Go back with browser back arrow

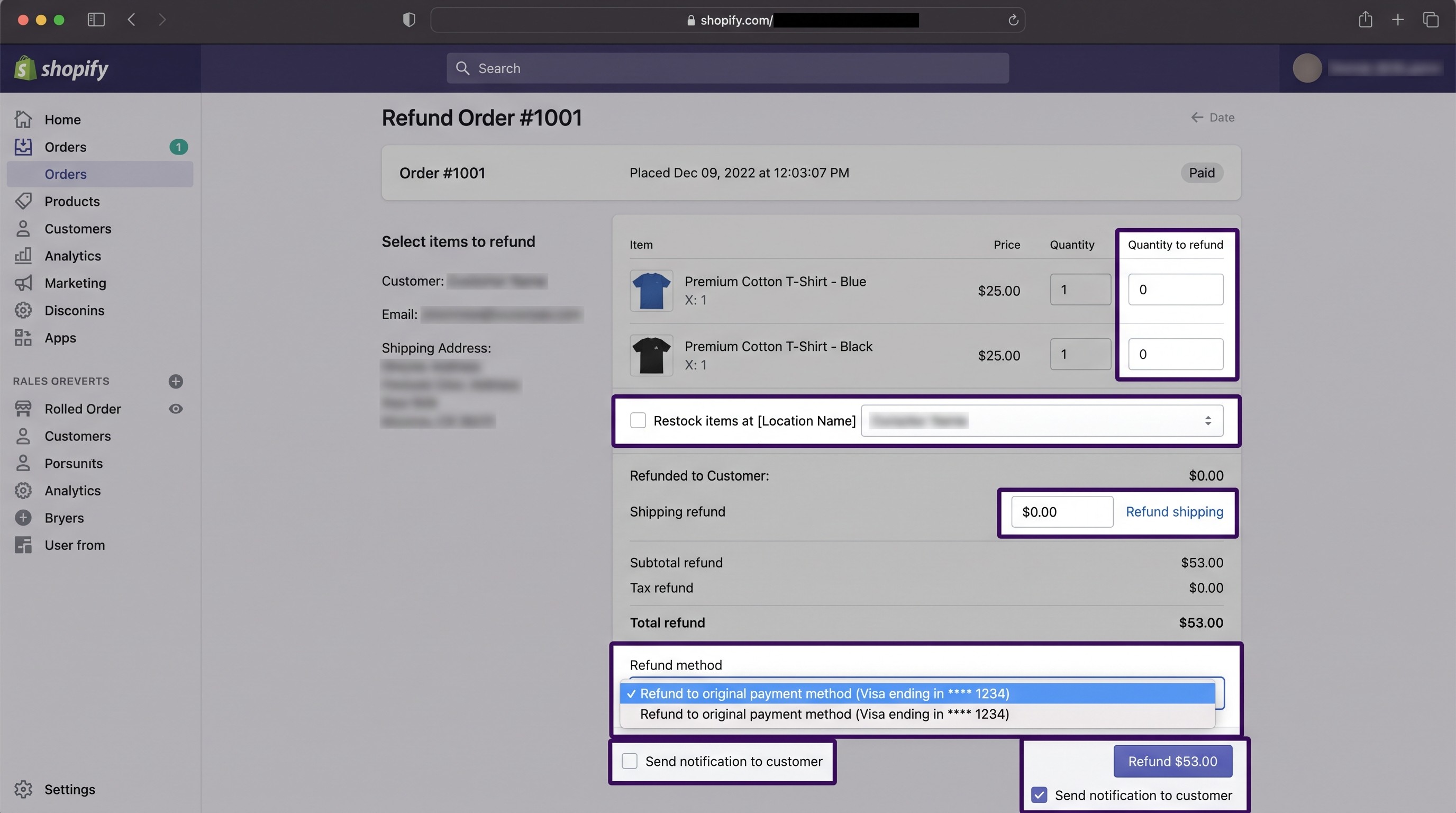point(131,20)
